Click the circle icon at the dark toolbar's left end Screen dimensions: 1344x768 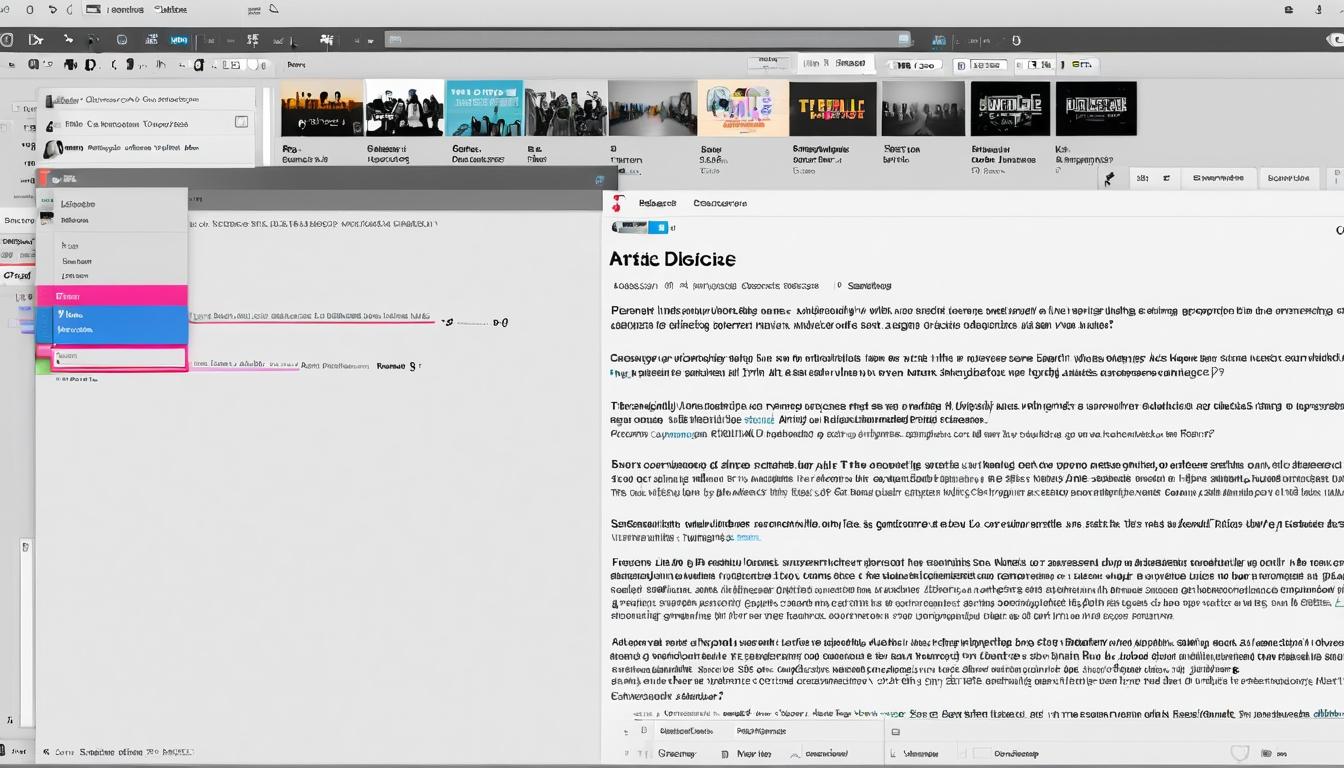coord(6,40)
